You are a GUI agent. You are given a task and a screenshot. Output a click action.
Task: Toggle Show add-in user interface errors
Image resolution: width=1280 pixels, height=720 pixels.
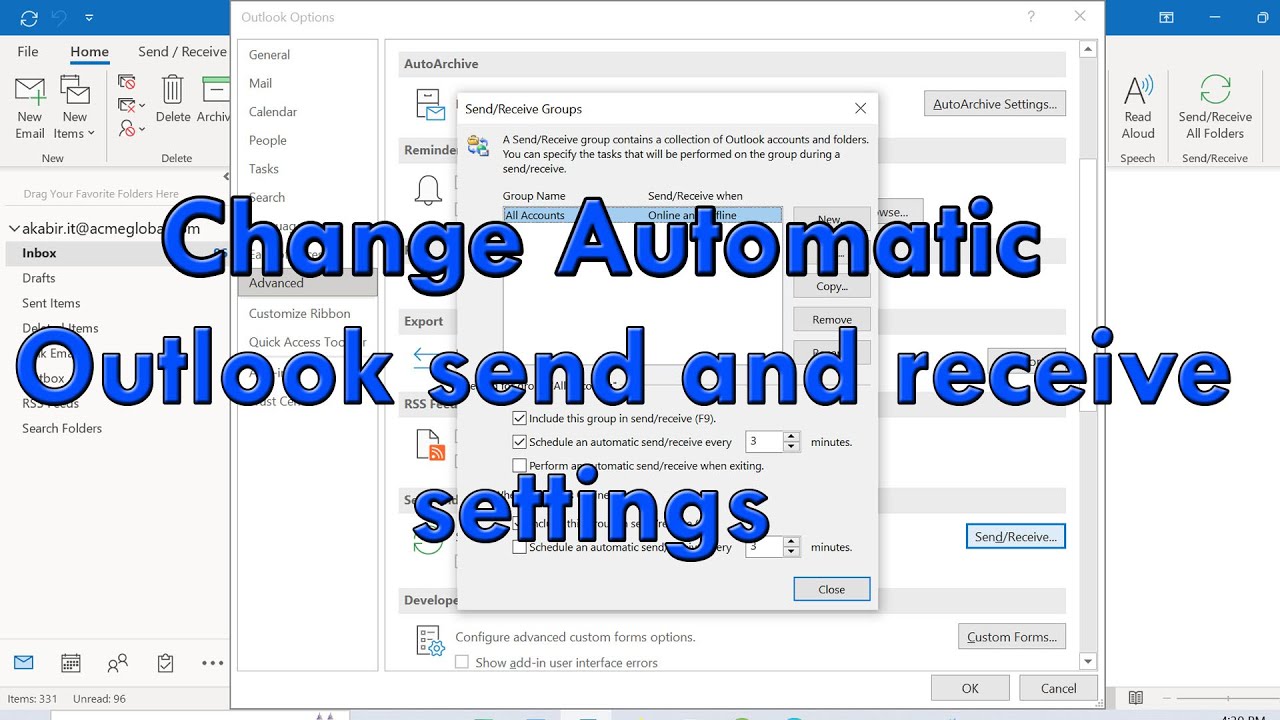462,662
